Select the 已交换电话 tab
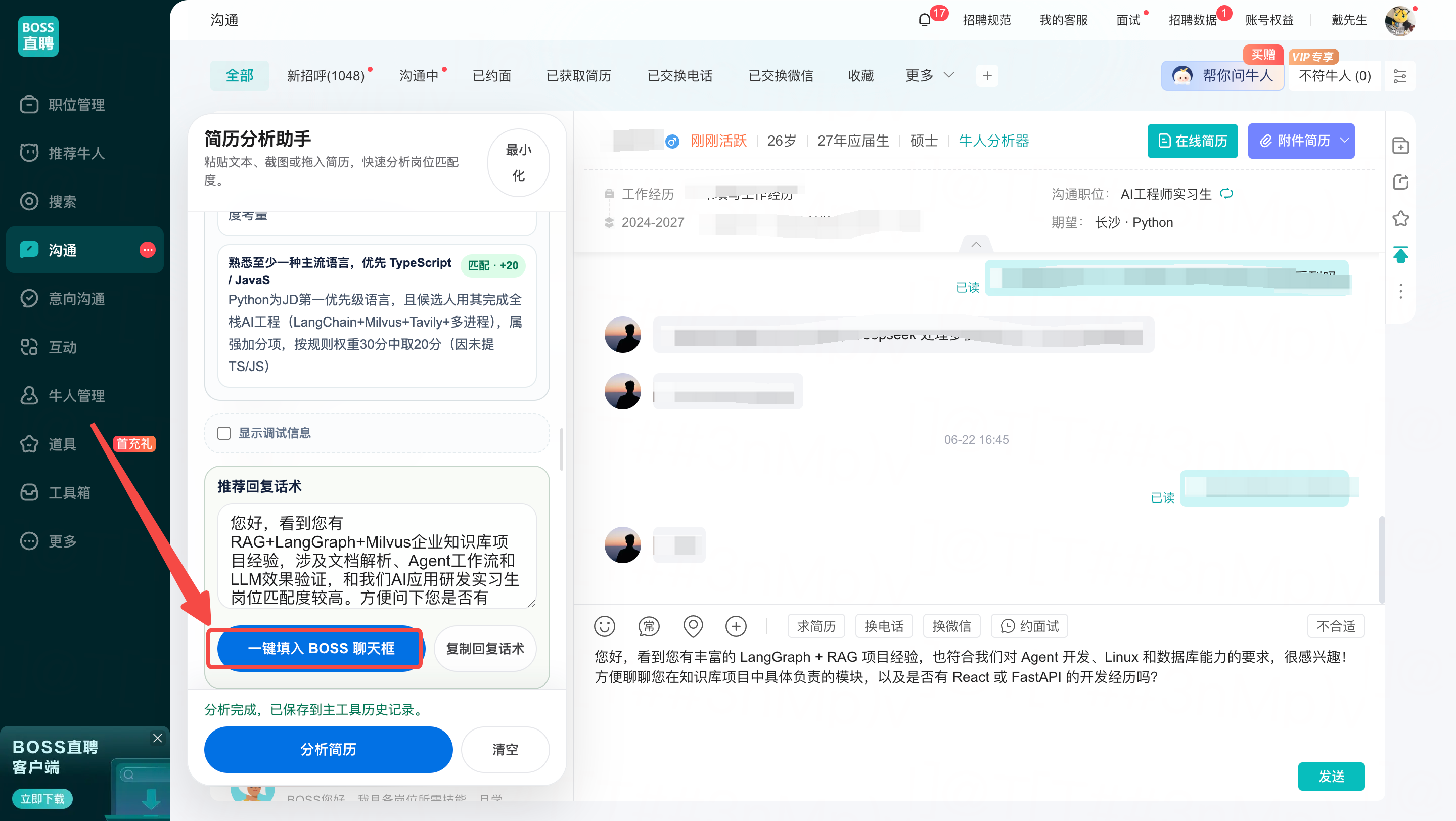Image resolution: width=1456 pixels, height=821 pixels. (680, 76)
